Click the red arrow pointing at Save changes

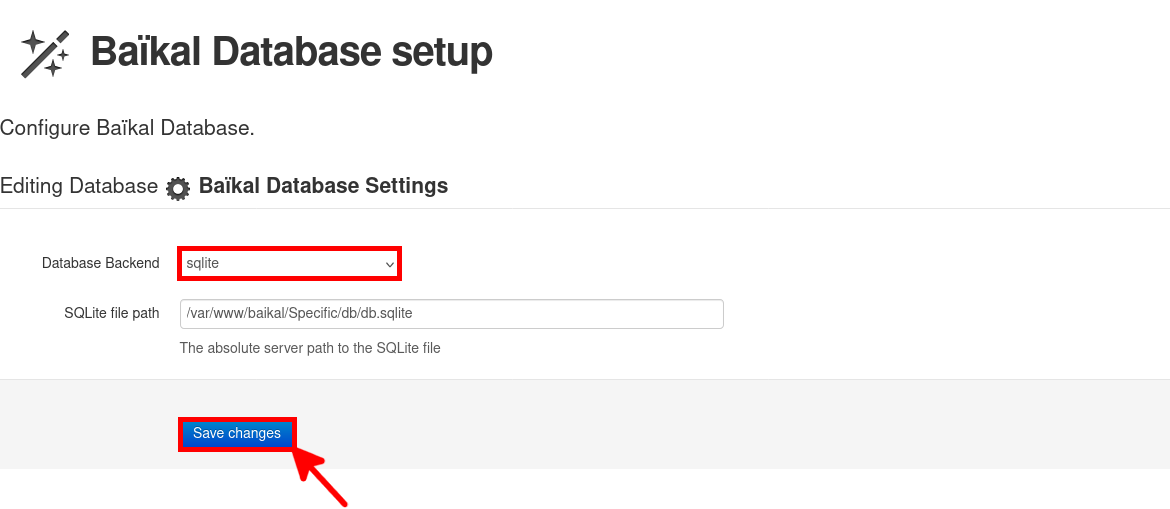pyautogui.click(x=321, y=477)
